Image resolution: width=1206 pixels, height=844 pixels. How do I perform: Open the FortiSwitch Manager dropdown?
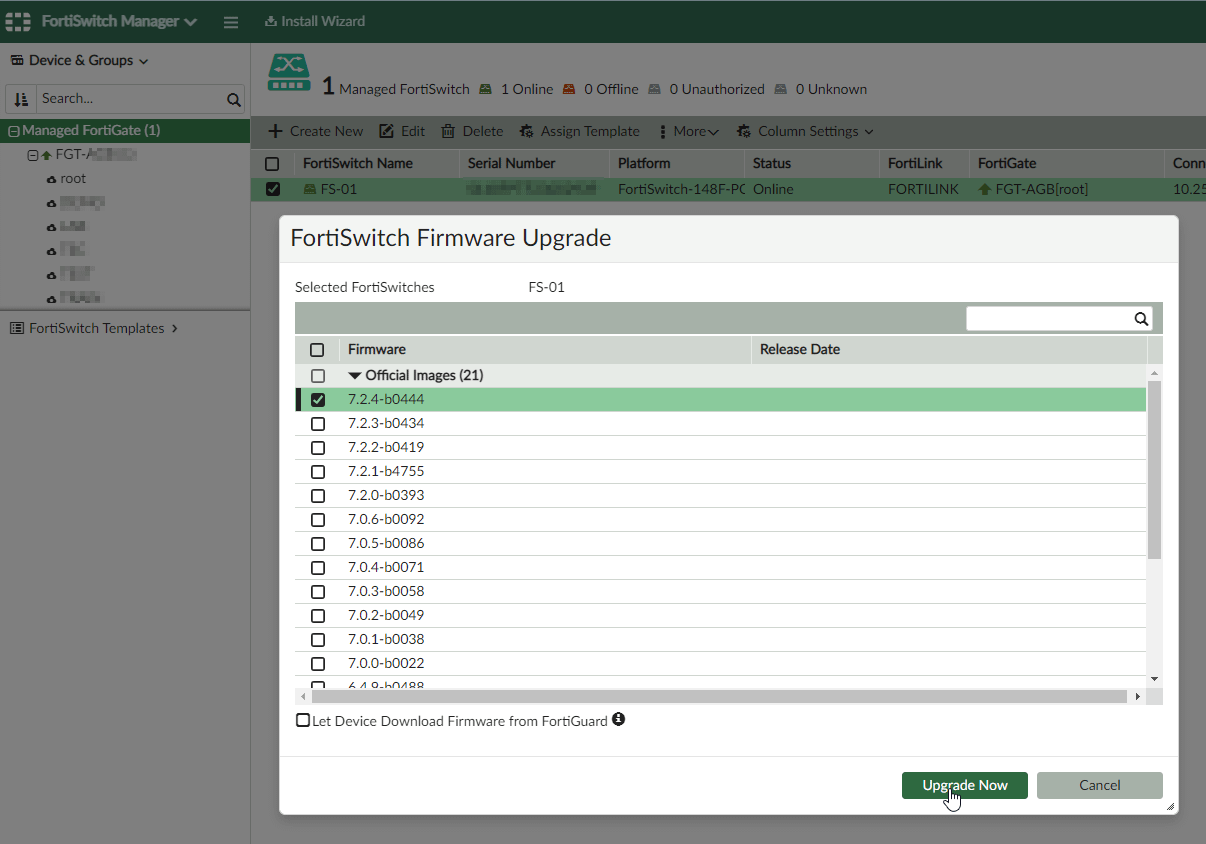pos(119,21)
